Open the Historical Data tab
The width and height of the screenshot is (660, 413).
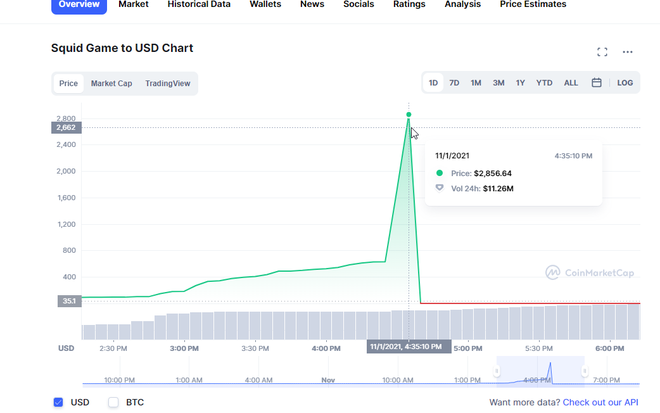(x=198, y=5)
